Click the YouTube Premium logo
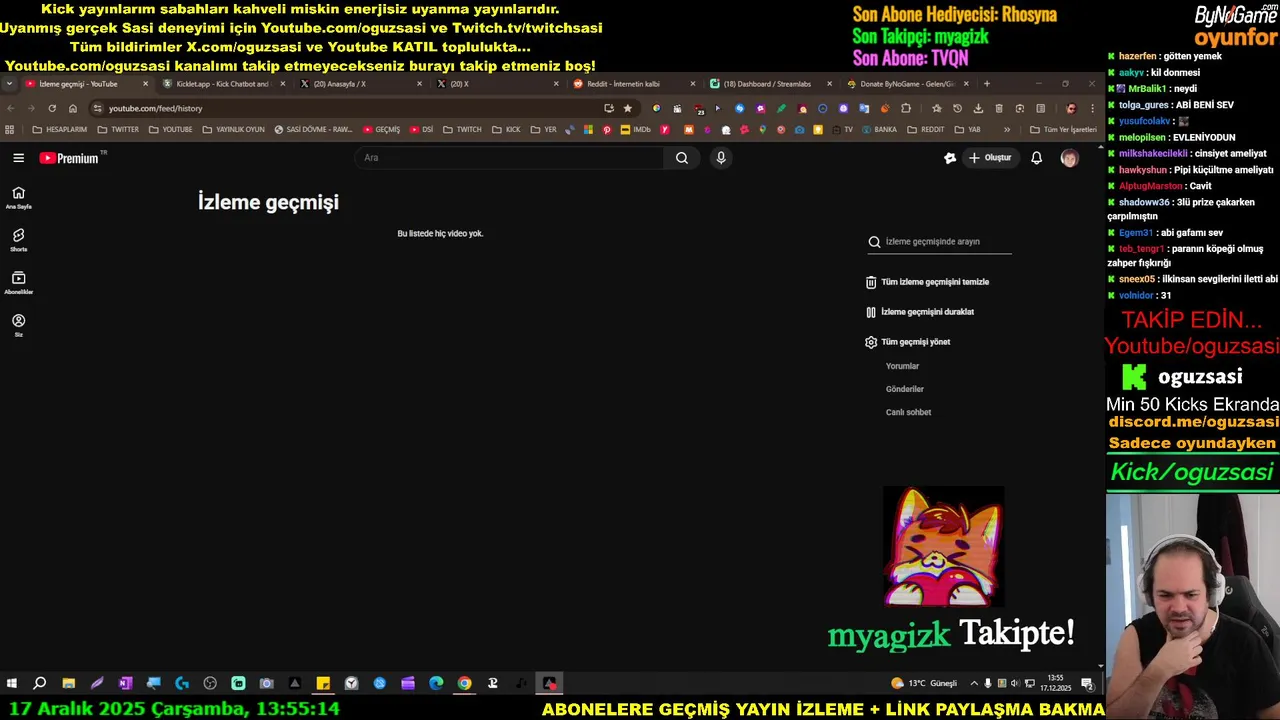This screenshot has width=1280, height=720. click(x=71, y=158)
